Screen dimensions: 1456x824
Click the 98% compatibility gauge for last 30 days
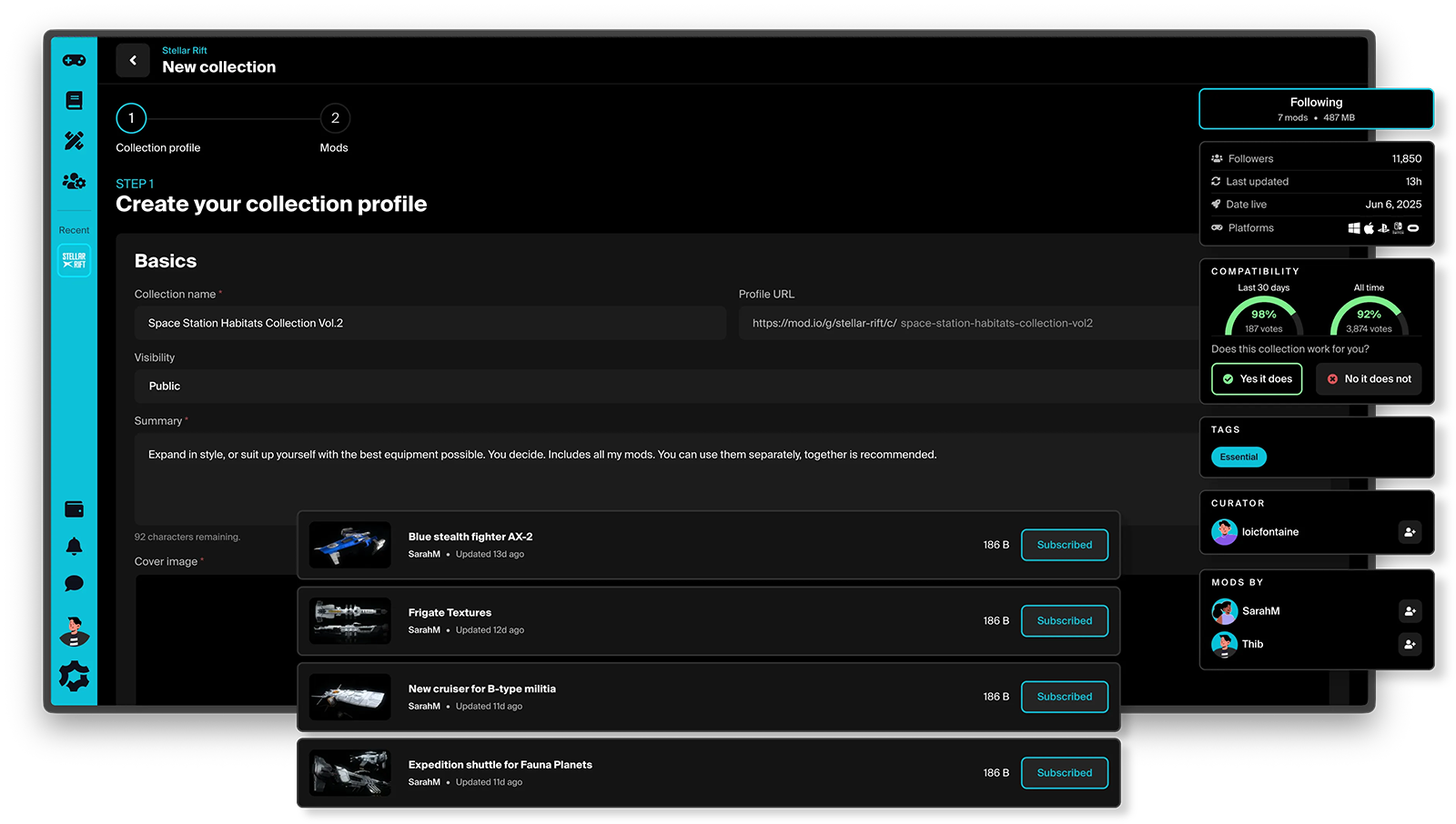pyautogui.click(x=1263, y=317)
